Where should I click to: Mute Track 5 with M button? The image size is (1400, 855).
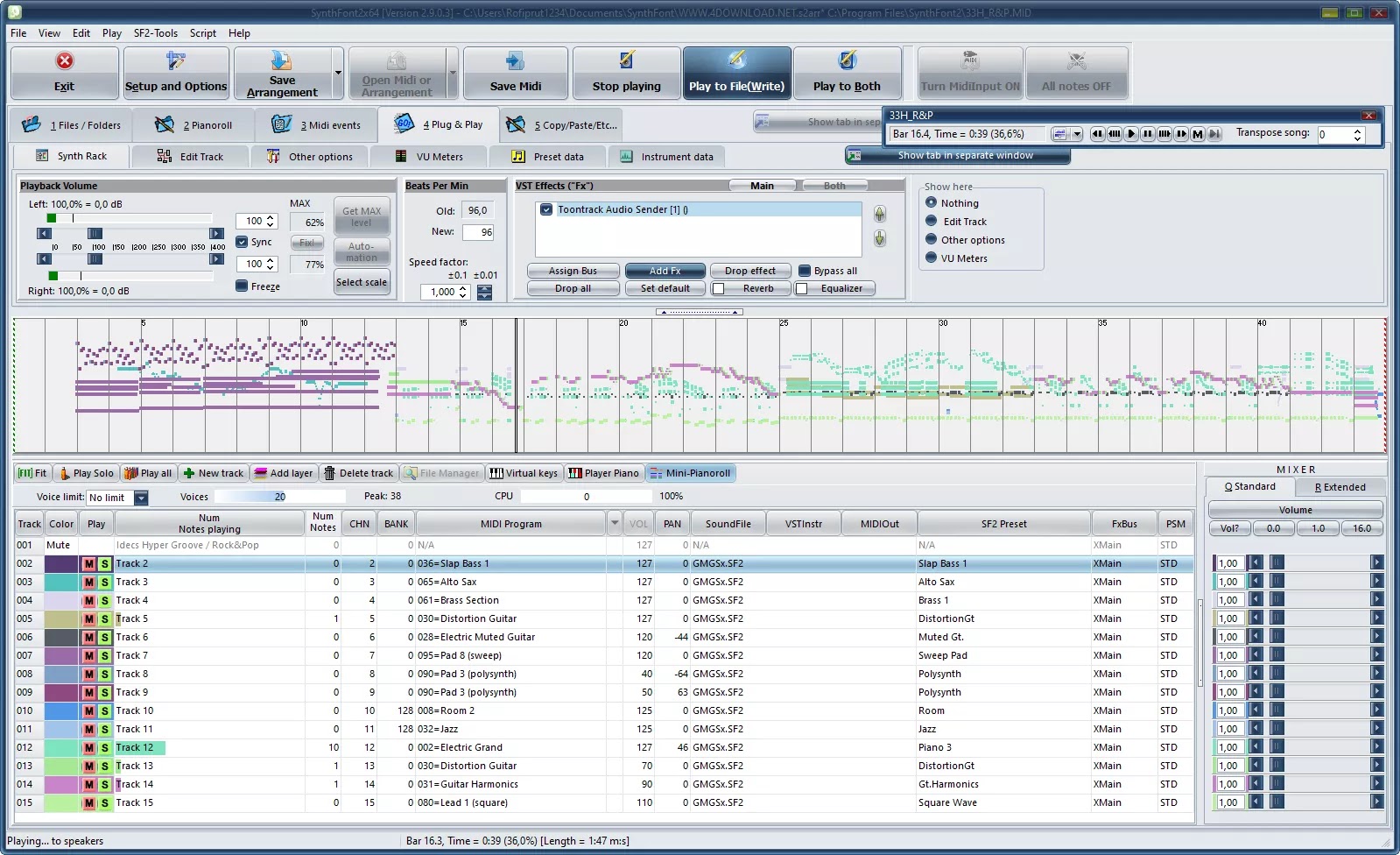88,618
